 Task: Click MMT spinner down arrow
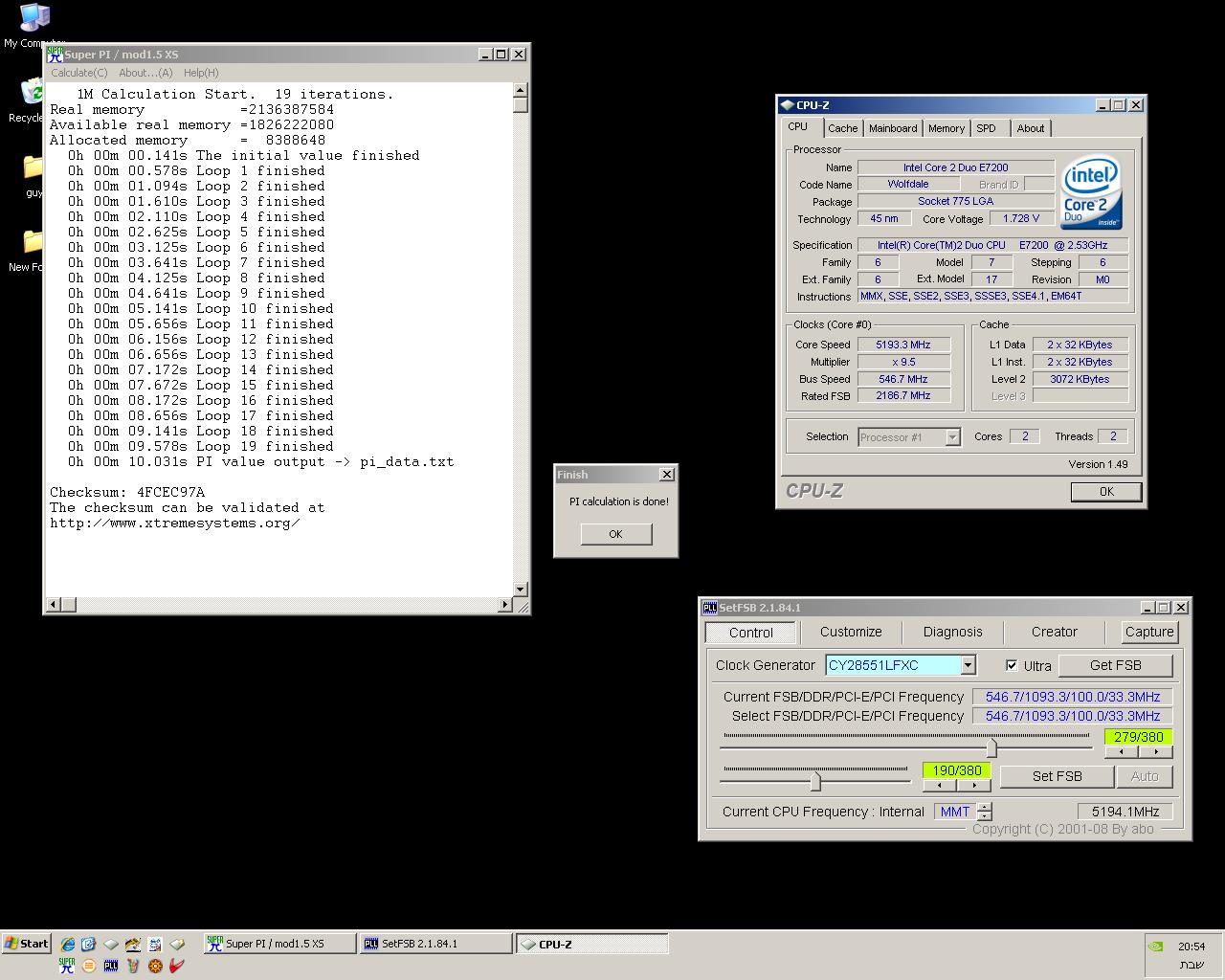click(x=984, y=816)
